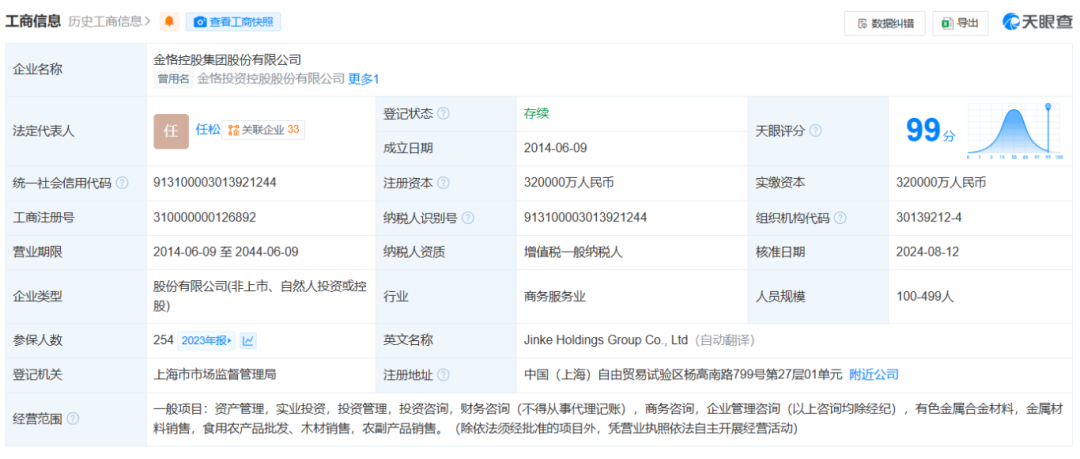Viewport: 1080px width, 459px height.
Task: Open 查看工商快照 snapshot button
Action: point(233,22)
